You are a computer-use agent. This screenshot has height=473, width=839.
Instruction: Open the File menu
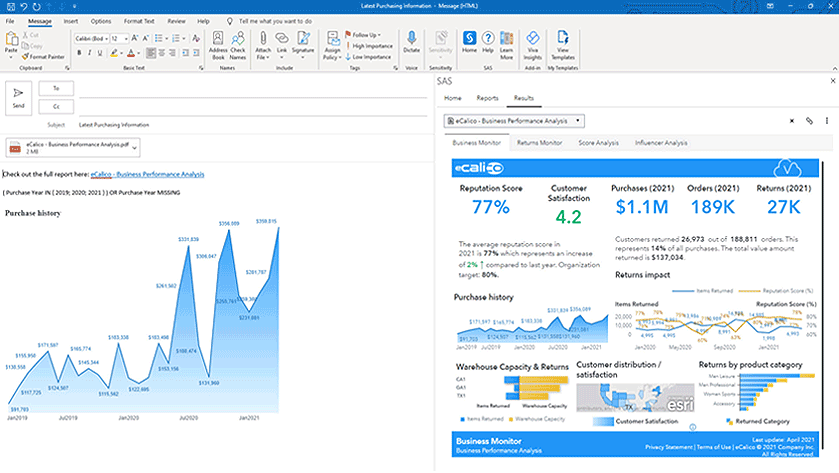click(10, 21)
